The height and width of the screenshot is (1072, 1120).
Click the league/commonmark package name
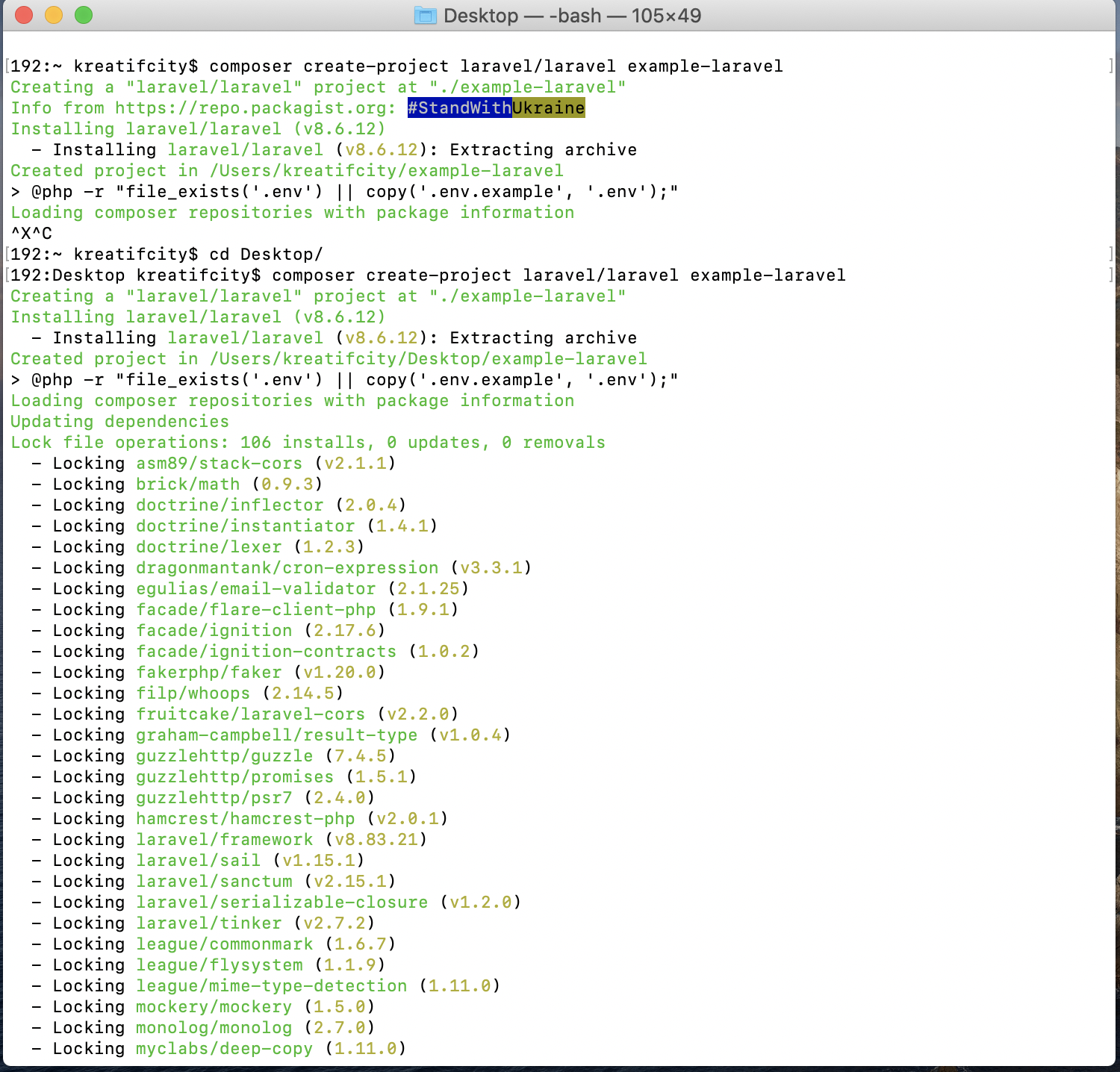pyautogui.click(x=224, y=944)
